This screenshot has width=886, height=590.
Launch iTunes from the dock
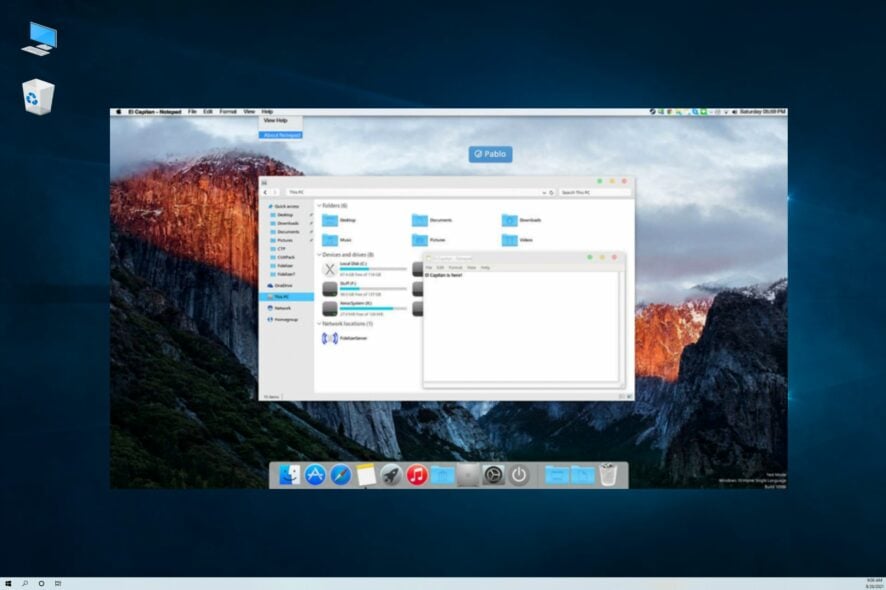point(417,475)
